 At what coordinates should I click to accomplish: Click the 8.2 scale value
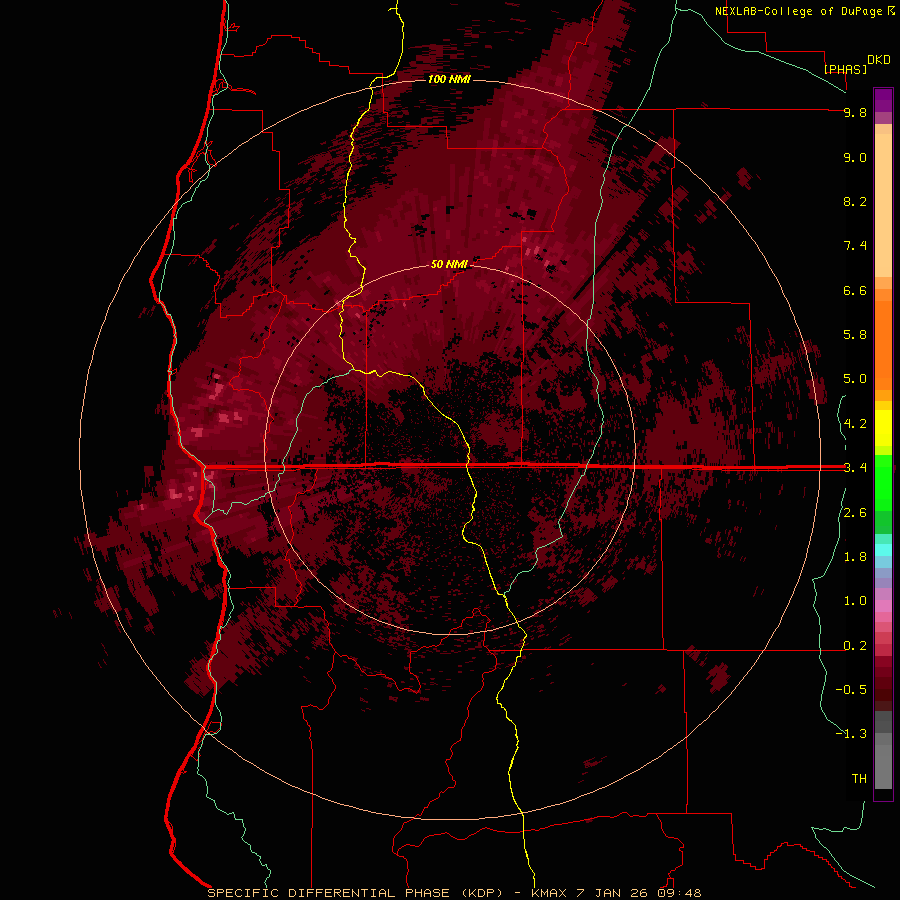point(855,201)
